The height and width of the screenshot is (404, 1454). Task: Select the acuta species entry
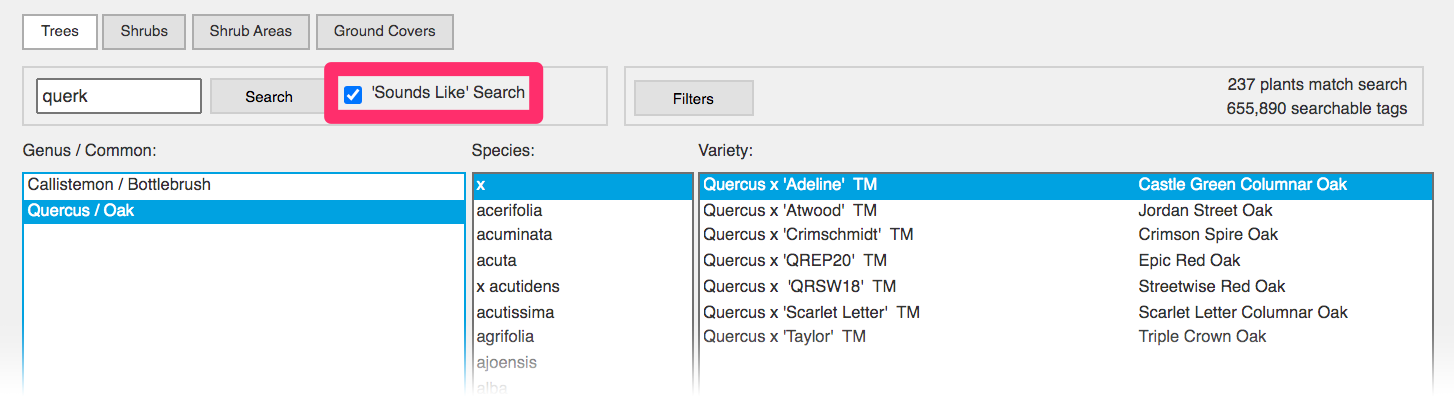[496, 260]
